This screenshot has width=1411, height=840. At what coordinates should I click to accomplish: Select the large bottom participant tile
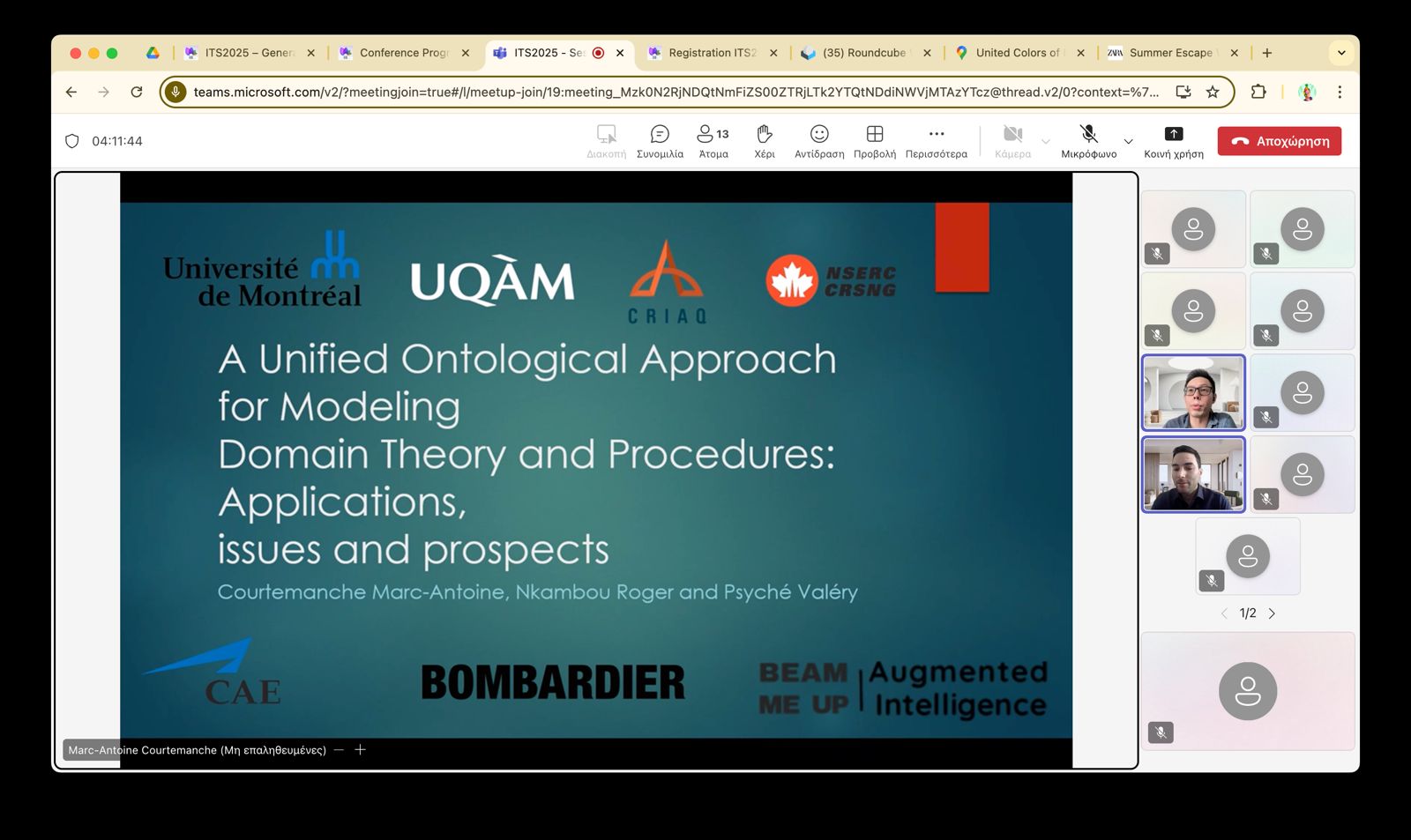(1248, 691)
